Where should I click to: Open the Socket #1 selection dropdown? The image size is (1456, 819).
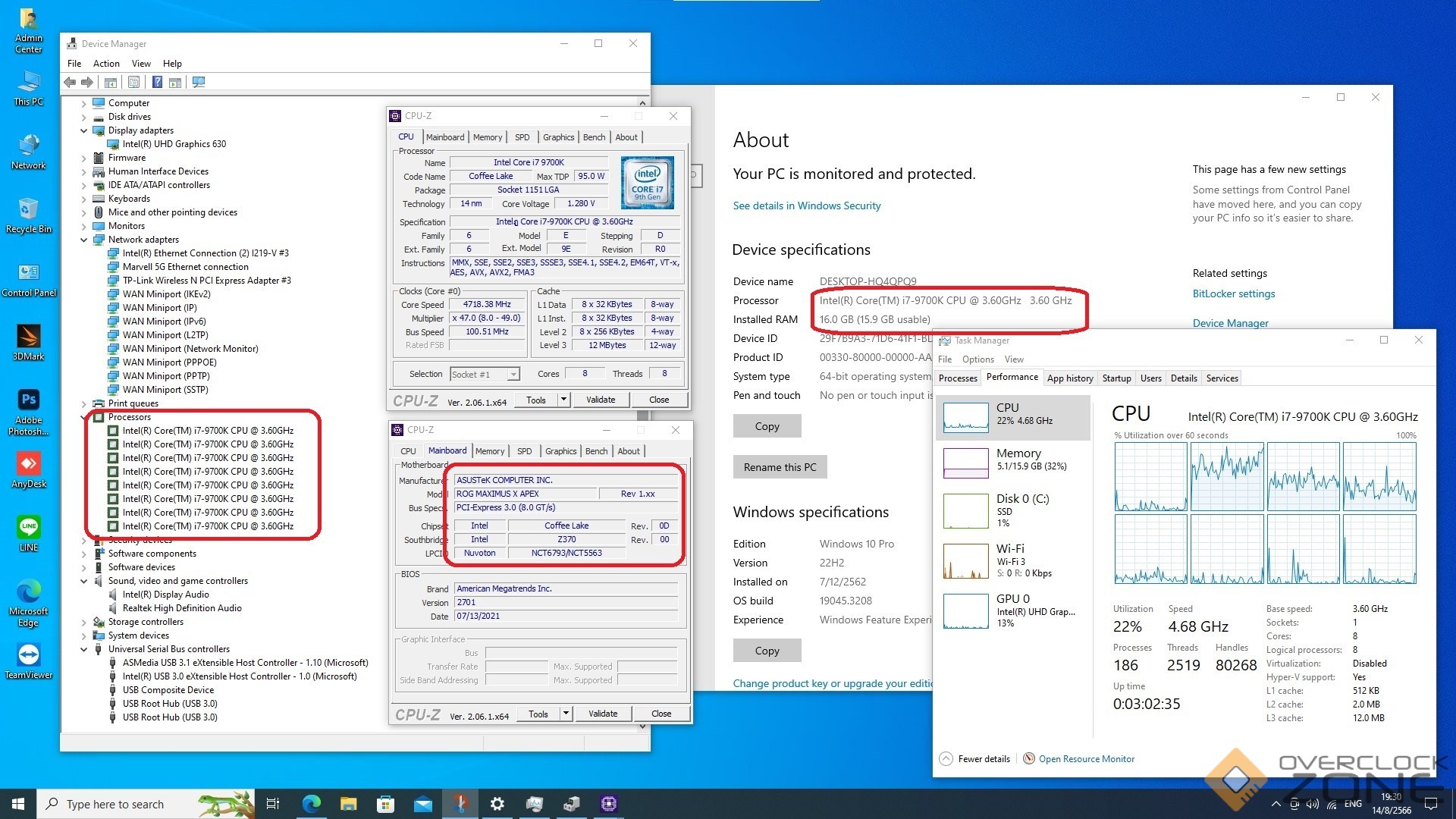point(513,374)
